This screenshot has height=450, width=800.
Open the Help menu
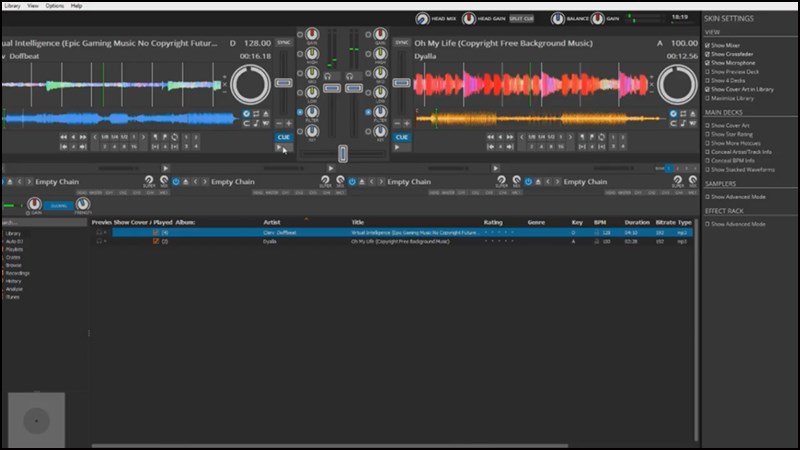click(77, 6)
